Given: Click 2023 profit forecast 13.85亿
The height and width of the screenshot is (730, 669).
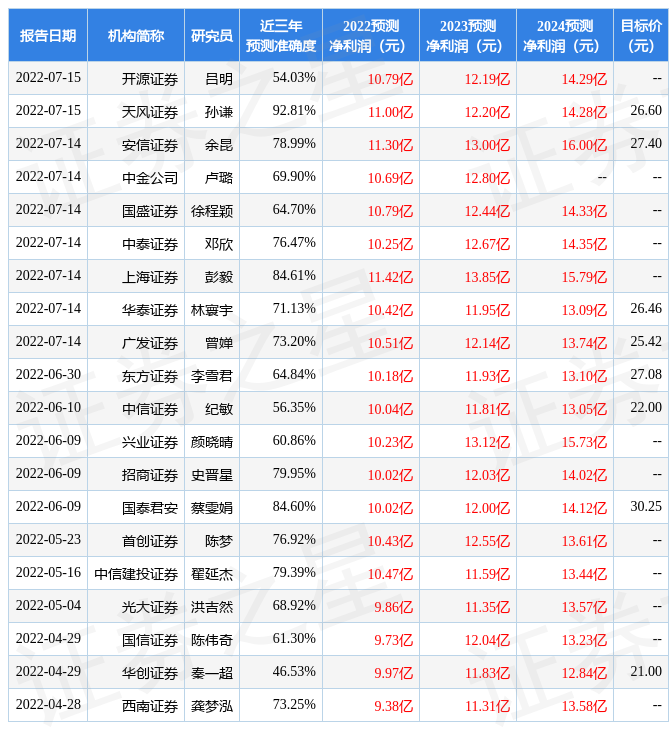Looking at the screenshot, I should [487, 277].
